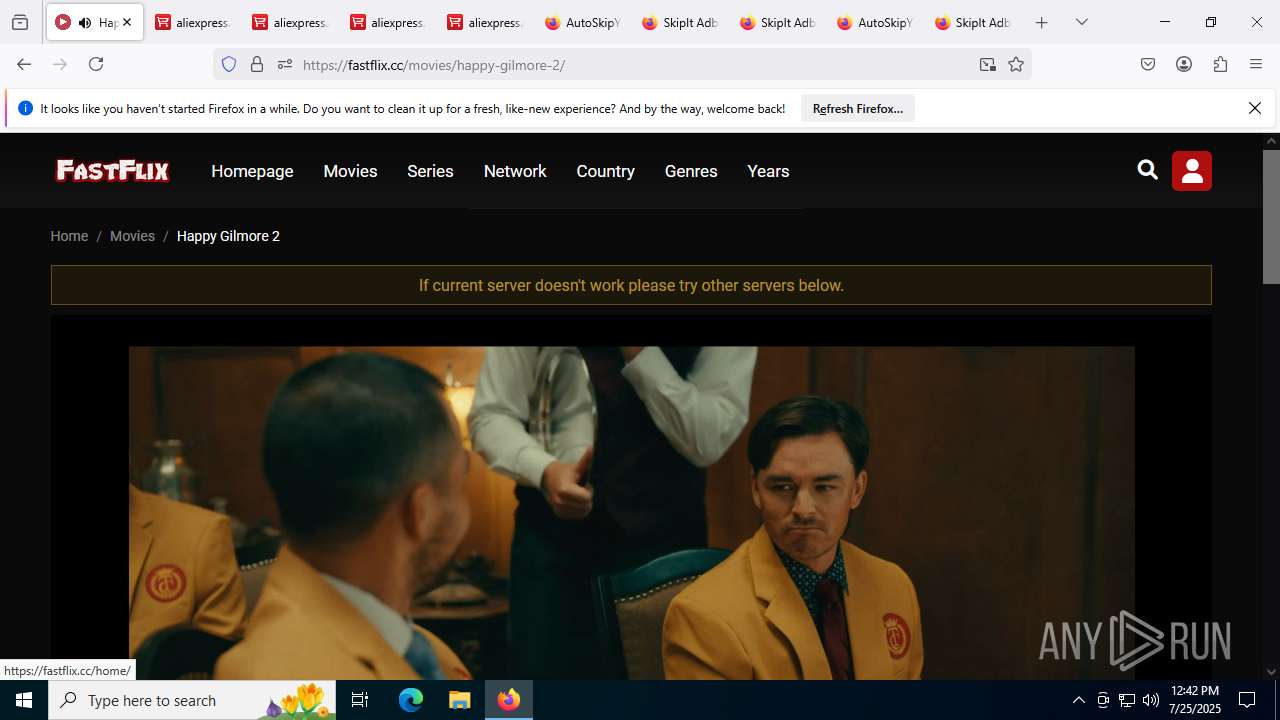This screenshot has height=720, width=1280.
Task: Open picture-in-picture icon in address bar
Action: 988,64
